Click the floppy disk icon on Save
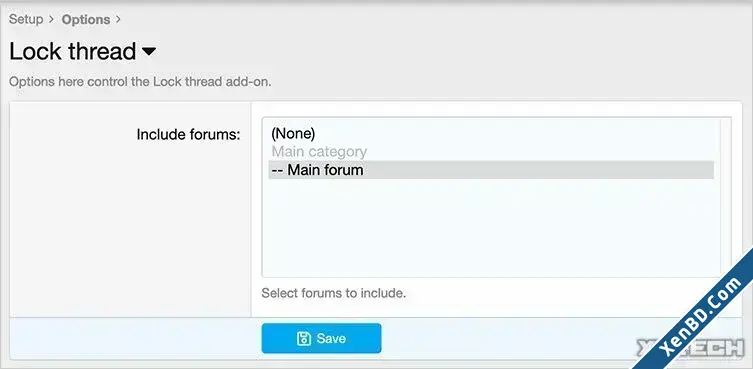The width and height of the screenshot is (753, 369). pyautogui.click(x=304, y=338)
